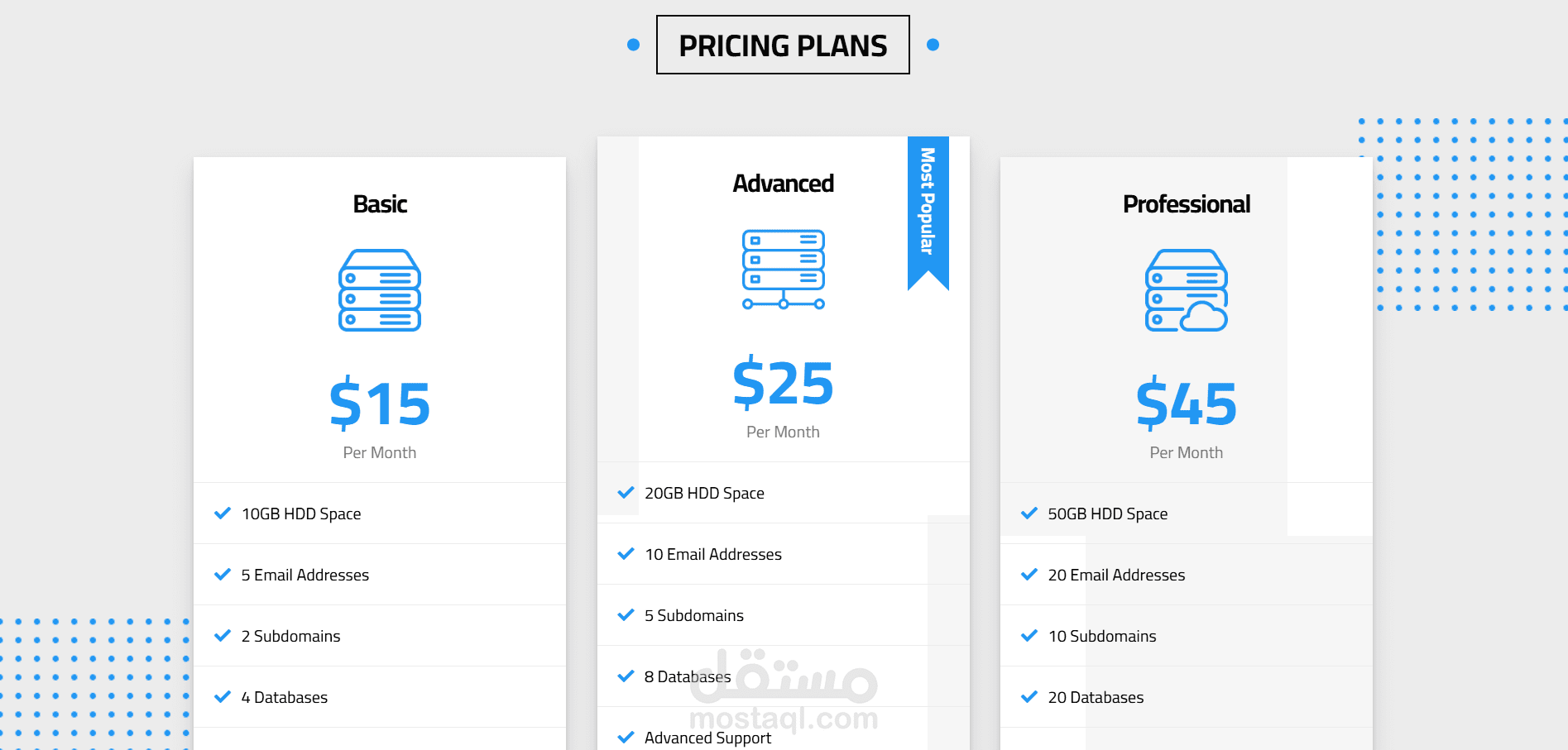The width and height of the screenshot is (1568, 750).
Task: Click the Advanced plan network server icon
Action: 783,270
